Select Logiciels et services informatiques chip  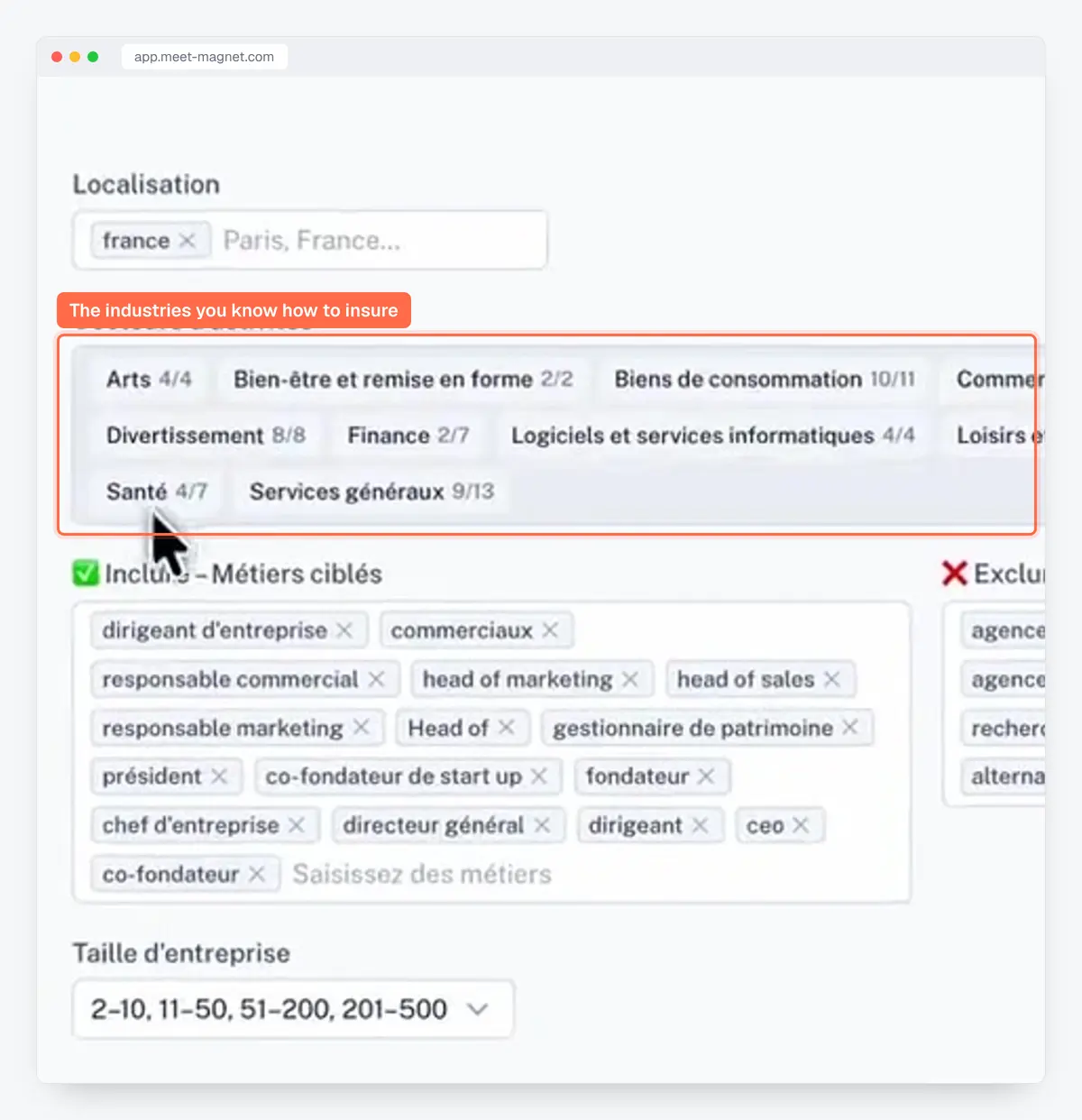[712, 436]
